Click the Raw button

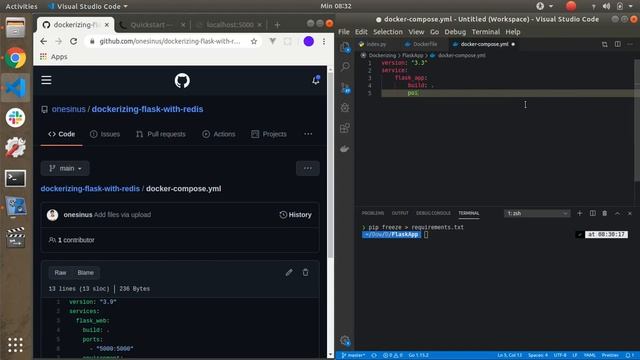click(x=60, y=273)
